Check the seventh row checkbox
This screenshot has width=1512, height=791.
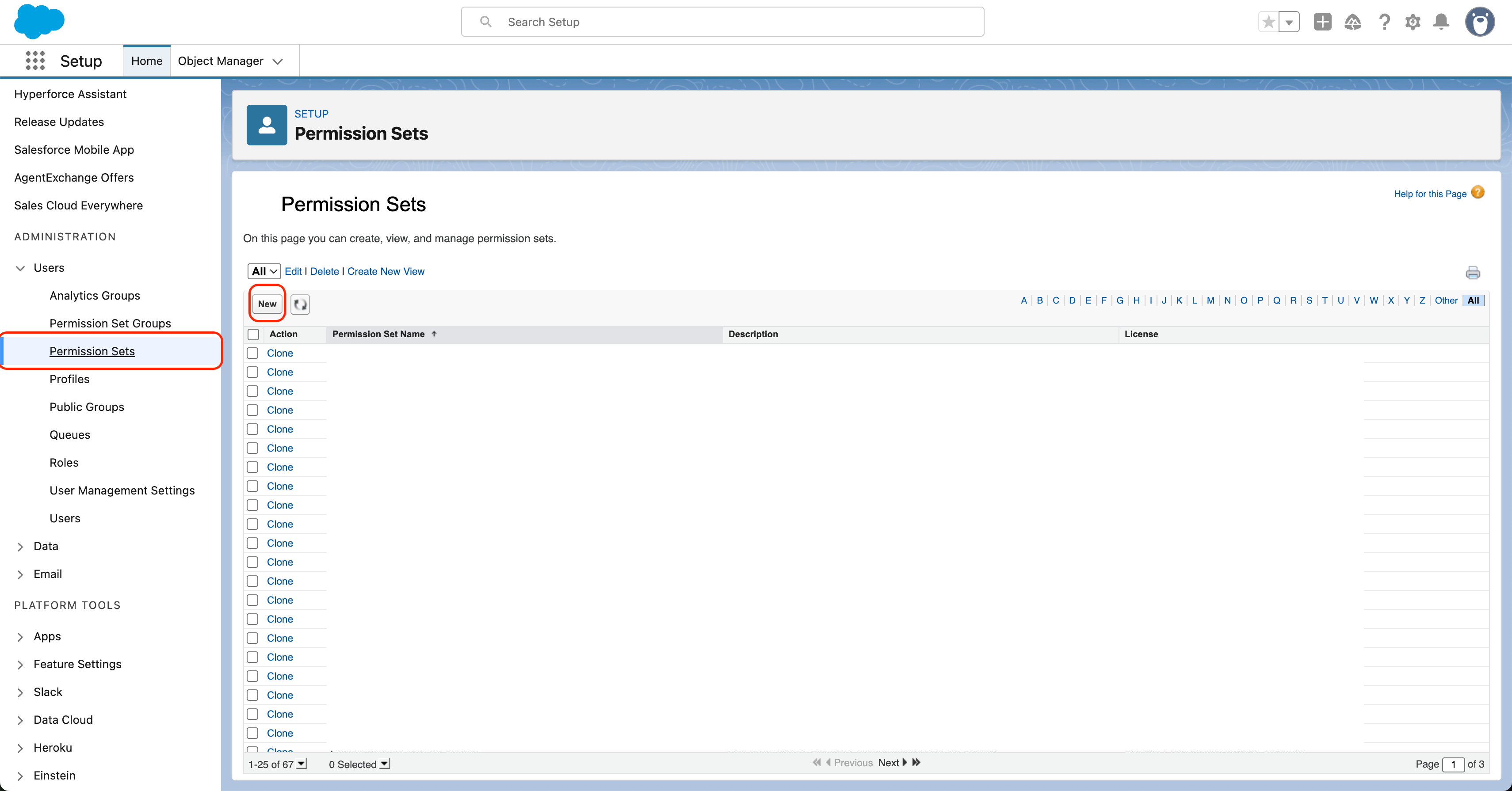(x=252, y=467)
